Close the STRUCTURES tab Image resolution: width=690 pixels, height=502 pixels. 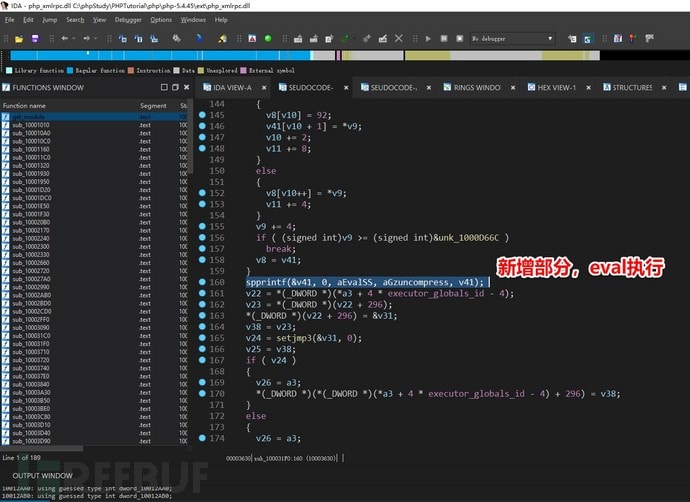pyautogui.click(x=664, y=88)
